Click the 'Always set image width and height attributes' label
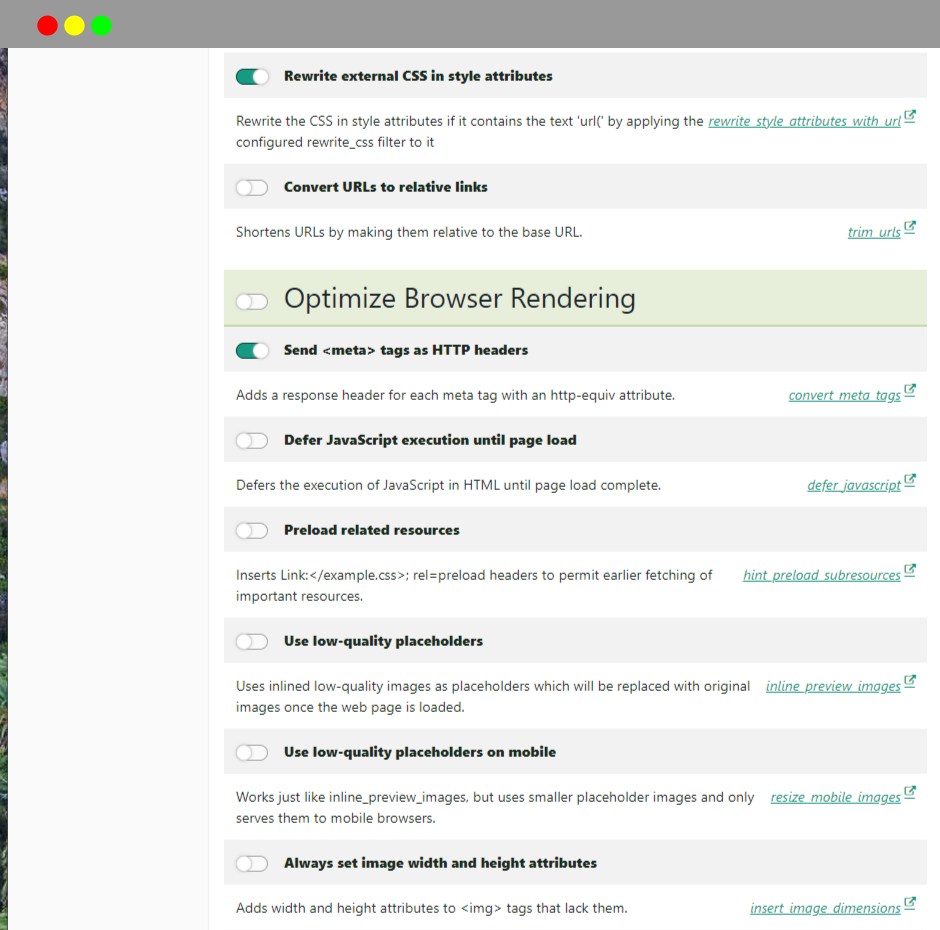This screenshot has width=940, height=930. 441,863
